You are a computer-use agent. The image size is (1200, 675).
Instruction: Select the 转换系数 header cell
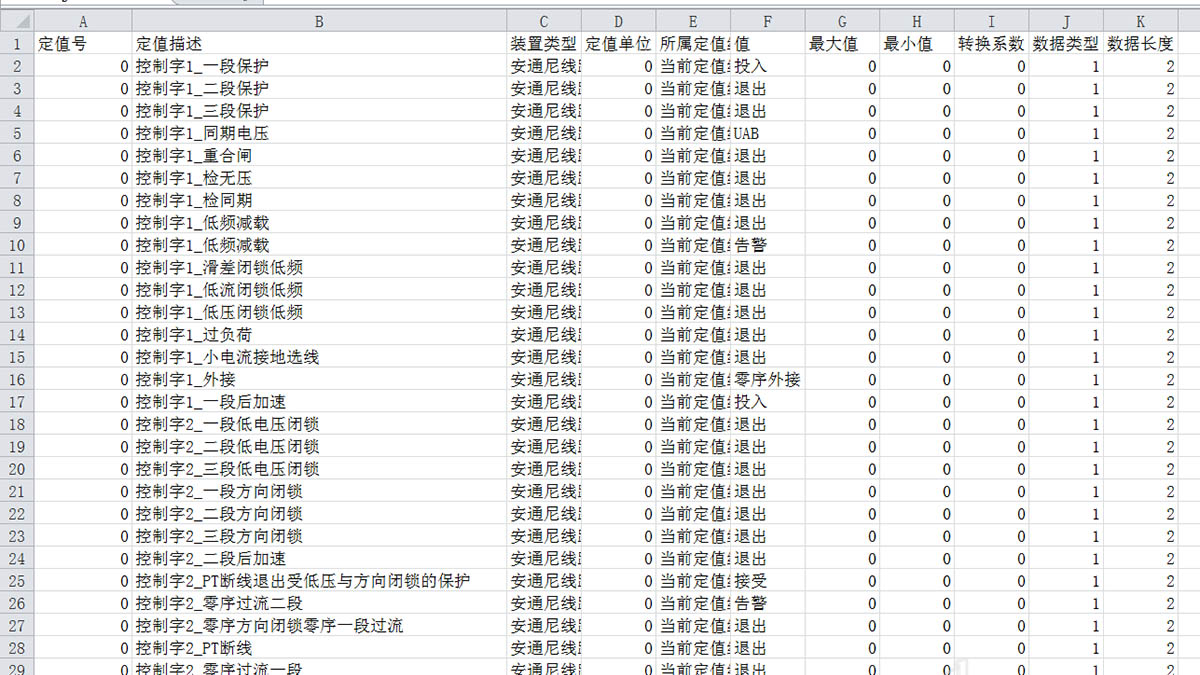click(991, 44)
